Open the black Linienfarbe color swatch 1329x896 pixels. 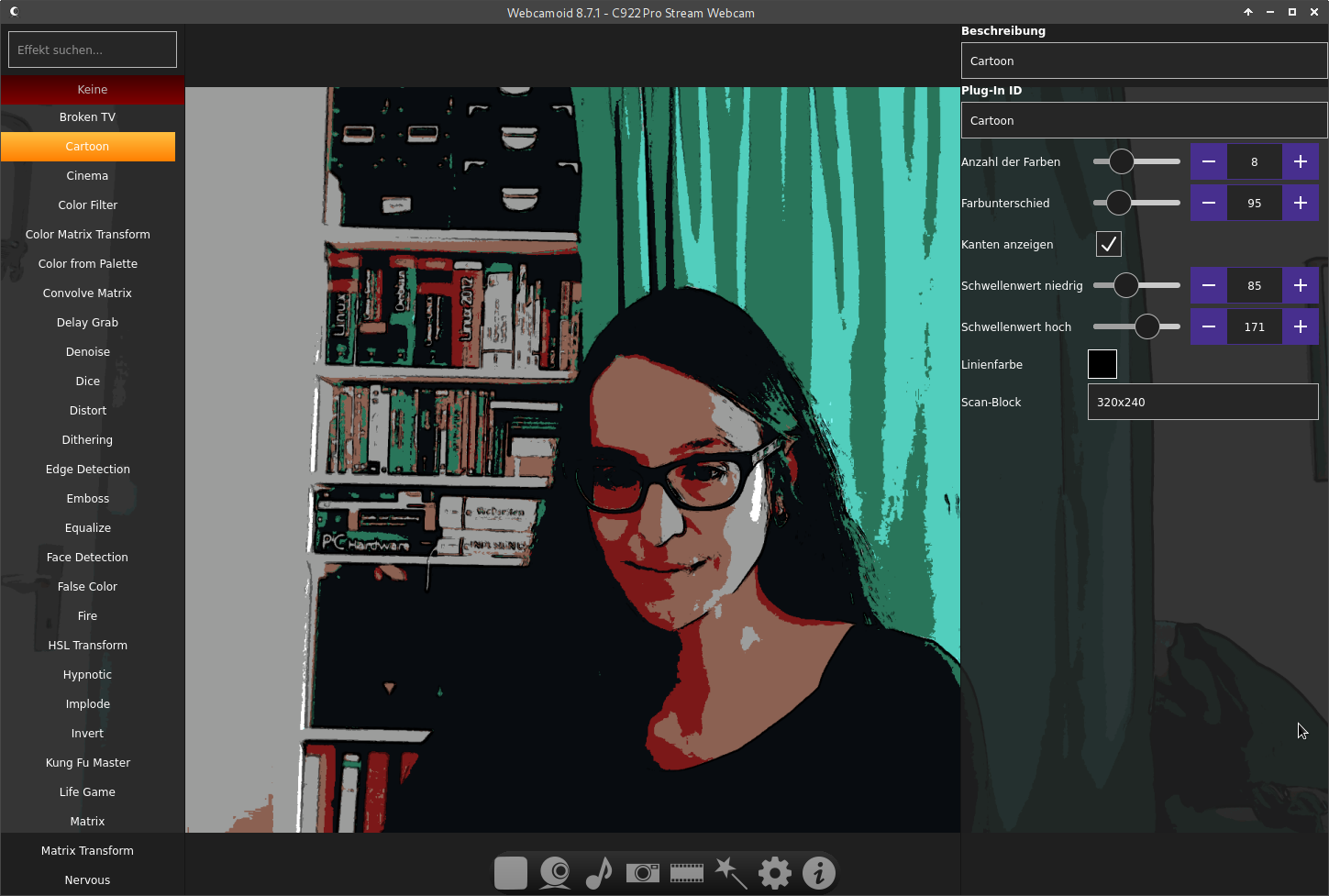click(1102, 364)
